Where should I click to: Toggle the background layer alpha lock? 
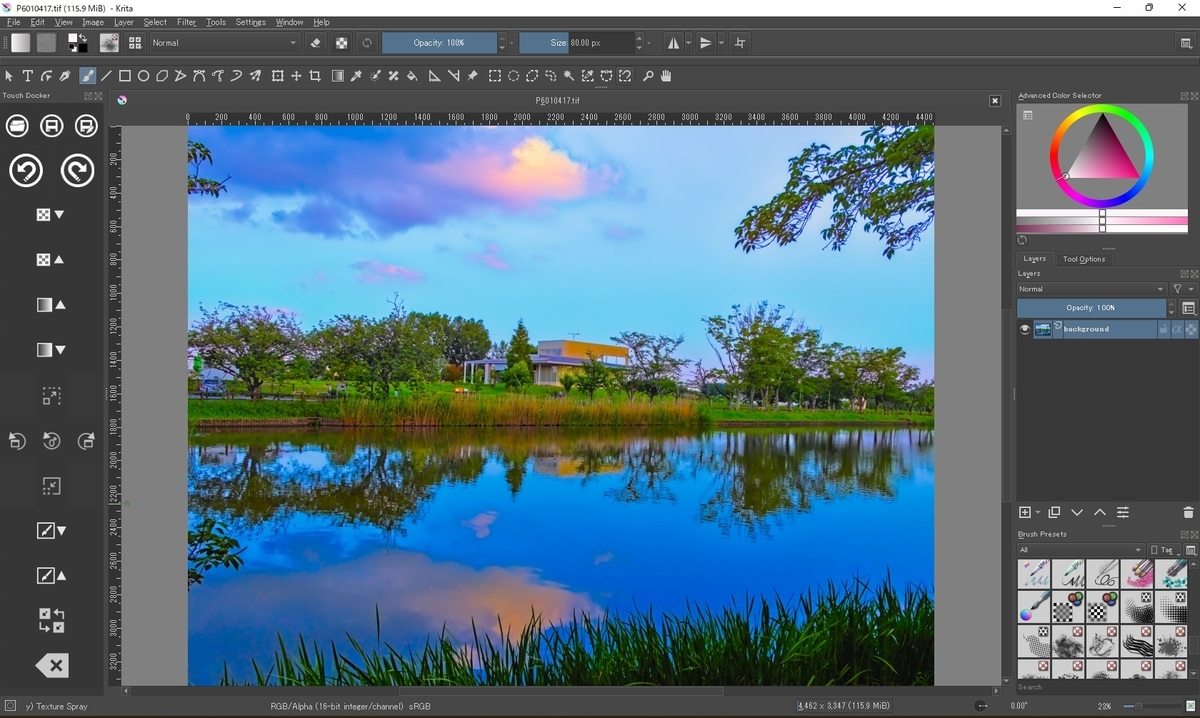(x=1190, y=329)
